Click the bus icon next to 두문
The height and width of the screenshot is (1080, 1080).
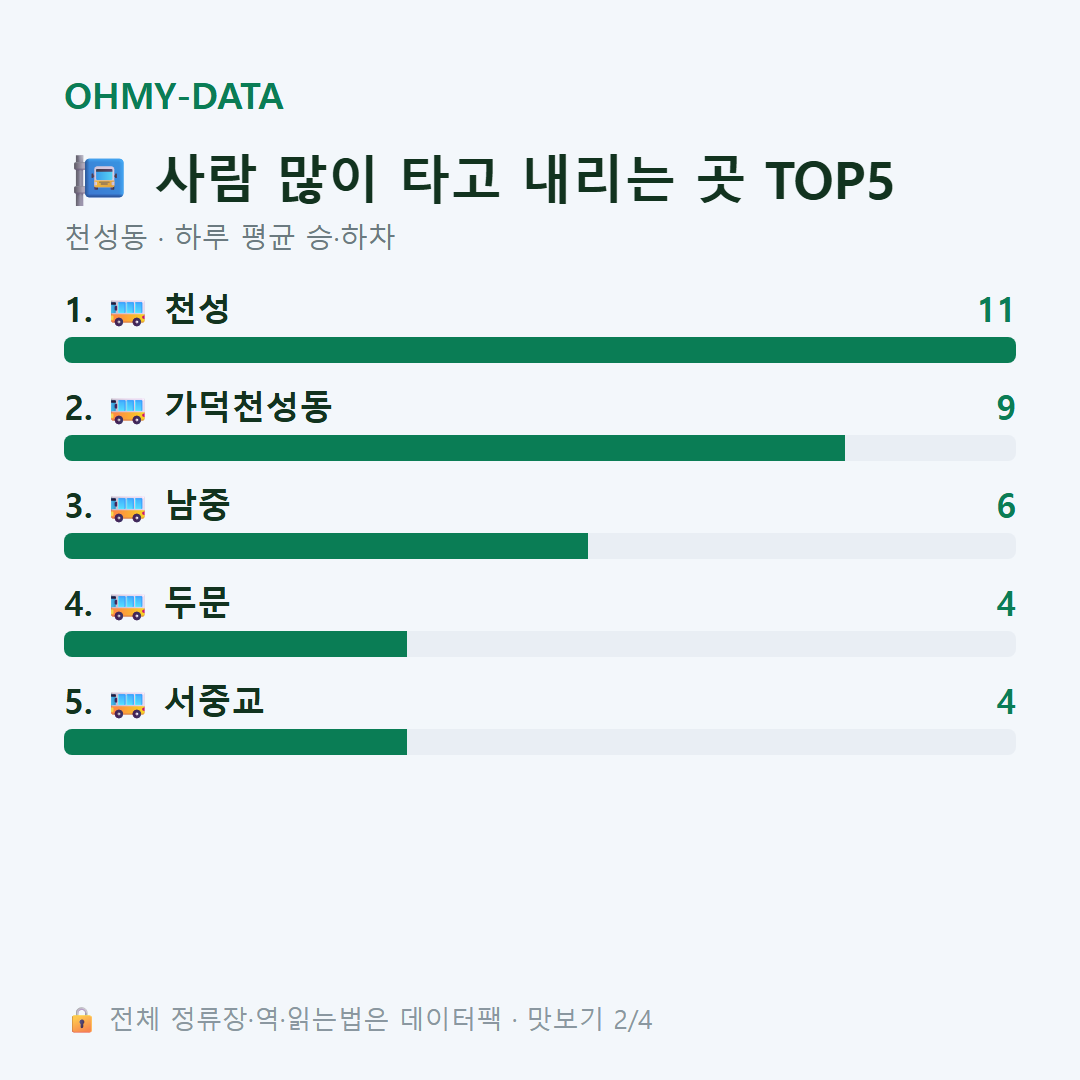coord(127,606)
